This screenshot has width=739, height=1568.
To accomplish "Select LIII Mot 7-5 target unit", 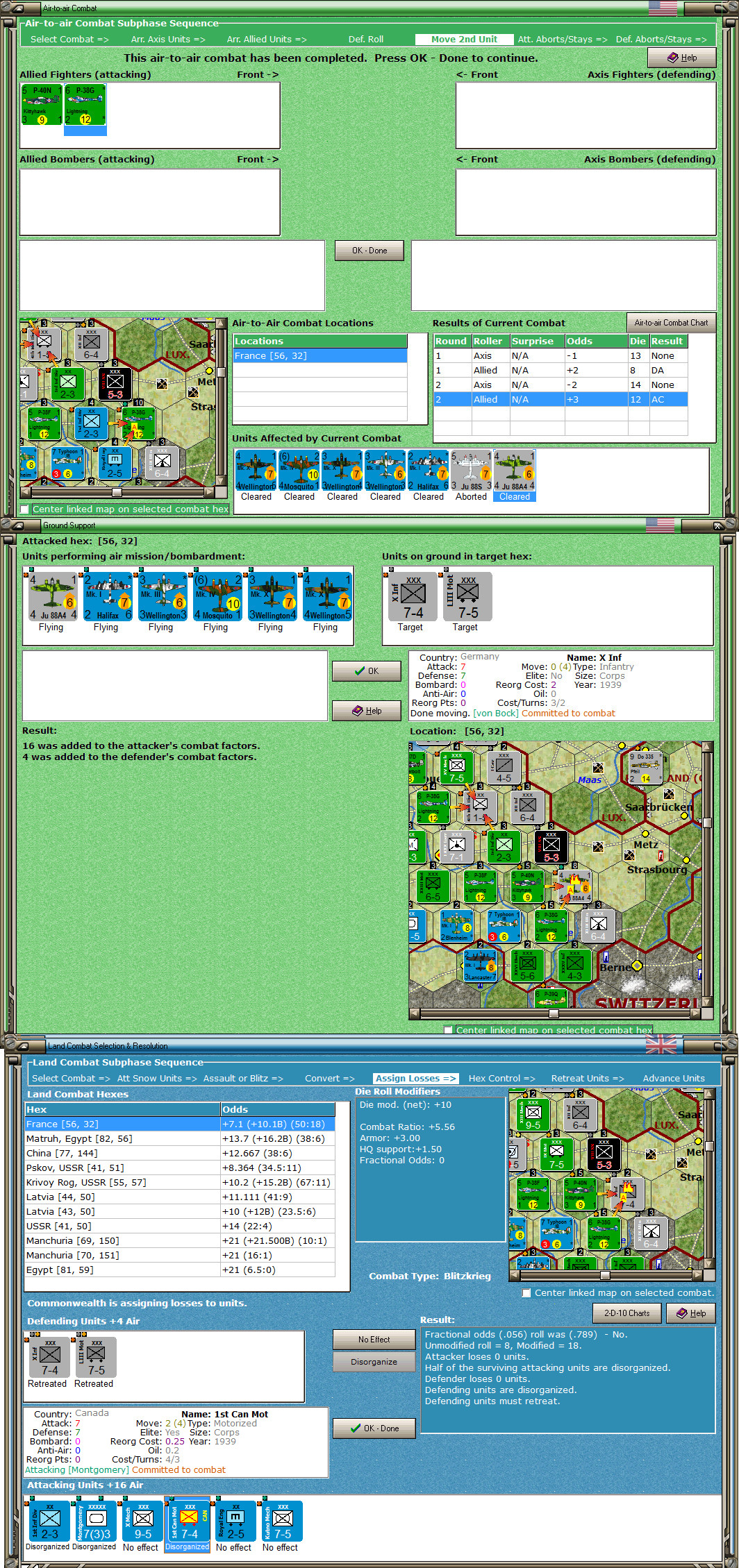I will tap(467, 596).
